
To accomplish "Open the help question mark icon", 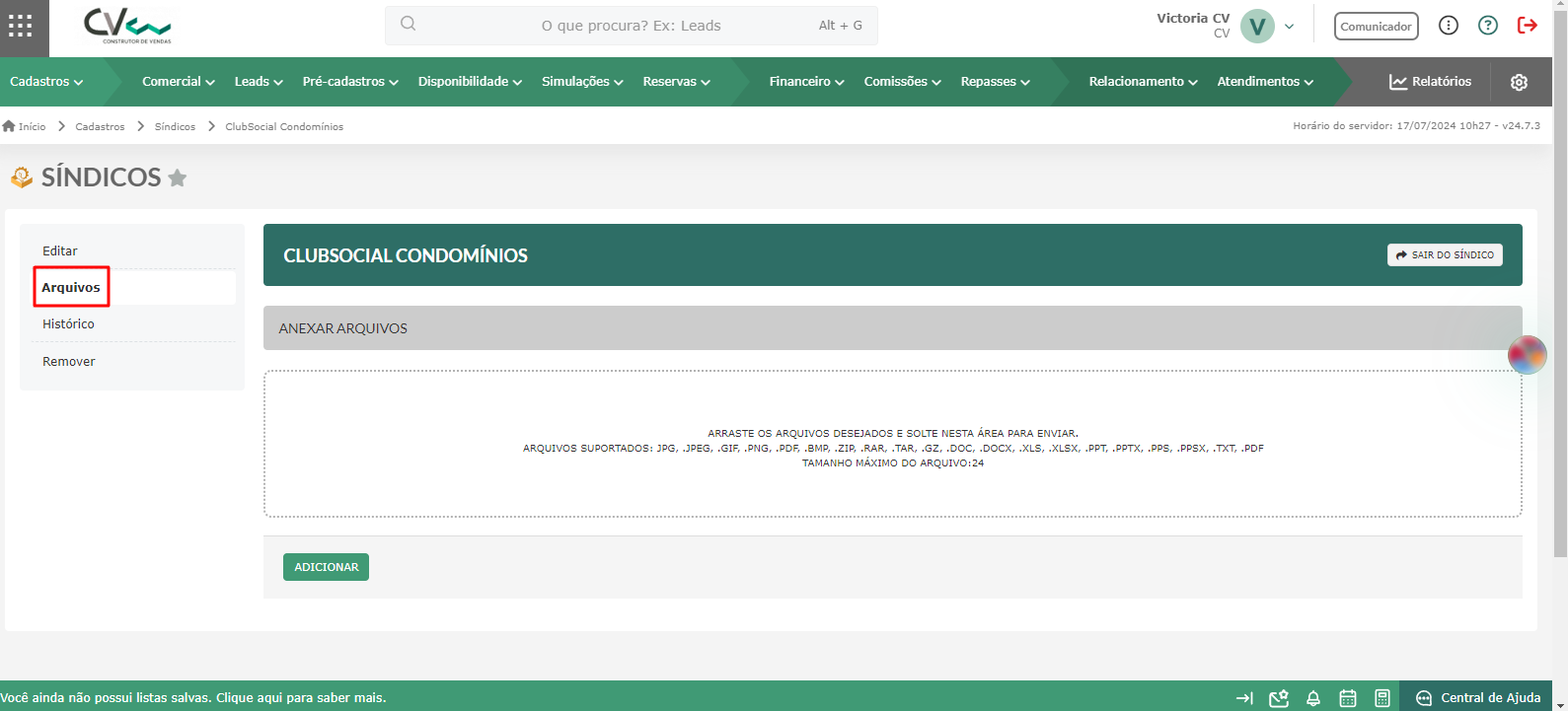I will (x=1487, y=26).
